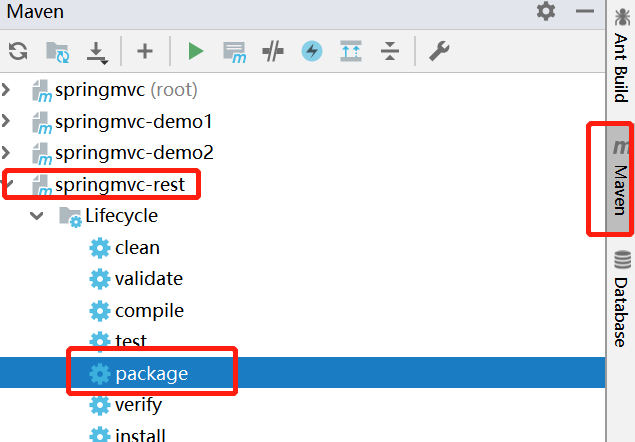Hide the Maven tool window

(585, 11)
